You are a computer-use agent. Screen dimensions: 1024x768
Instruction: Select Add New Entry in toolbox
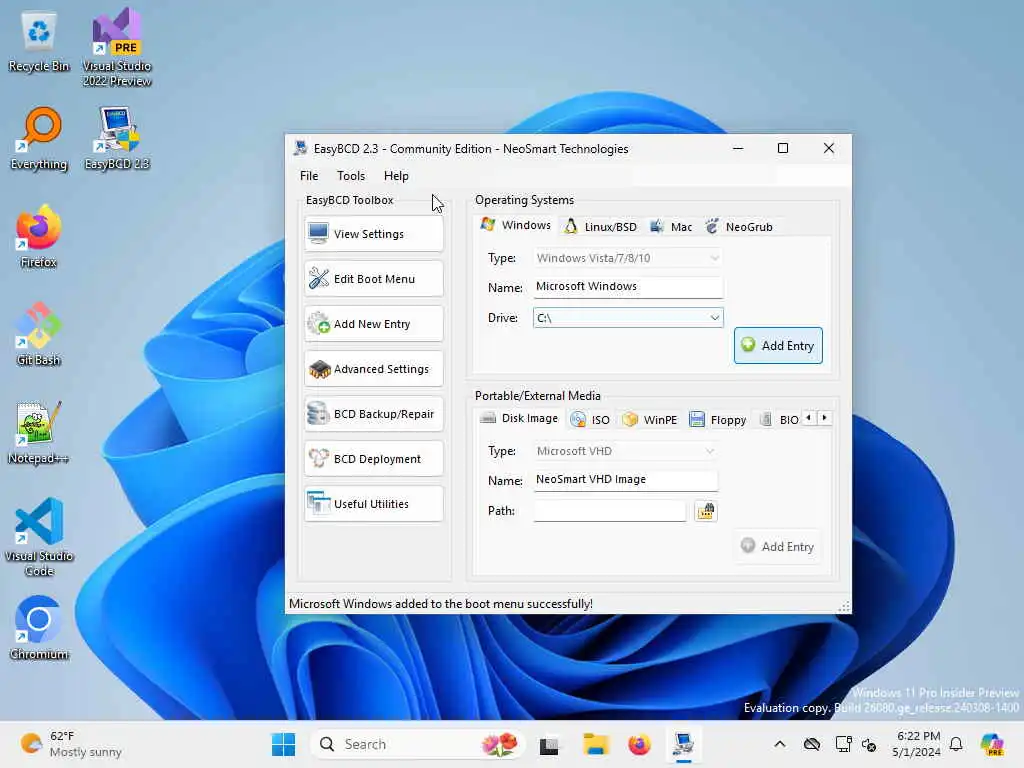[374, 324]
